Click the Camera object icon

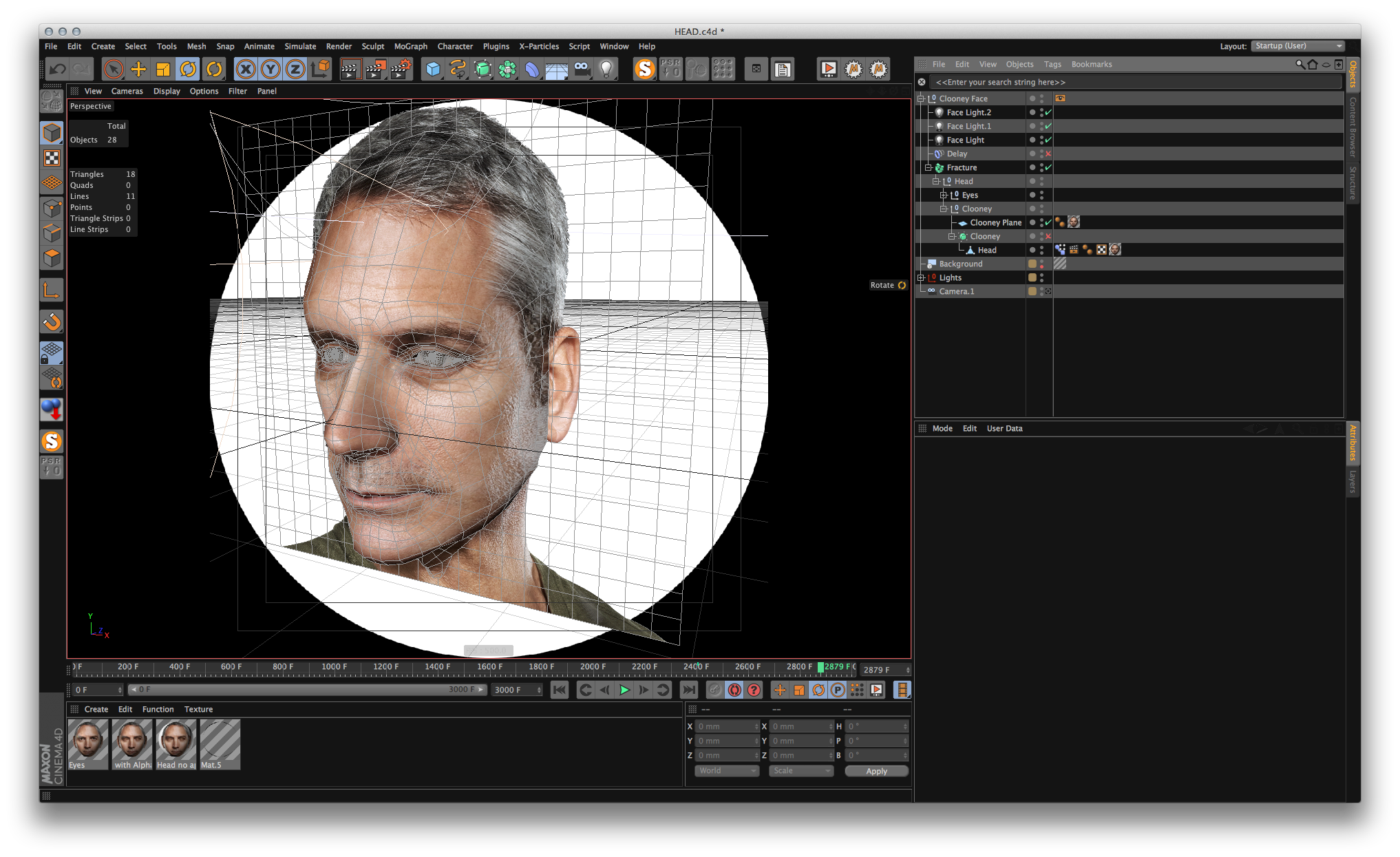pos(582,69)
